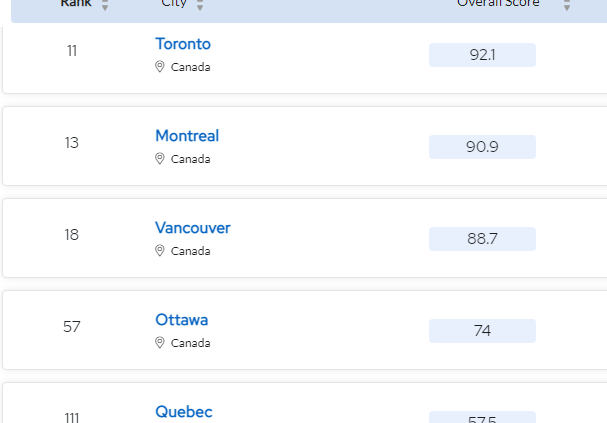Click the Overall Score header label
Screen dimensions: 607x423
498,3
